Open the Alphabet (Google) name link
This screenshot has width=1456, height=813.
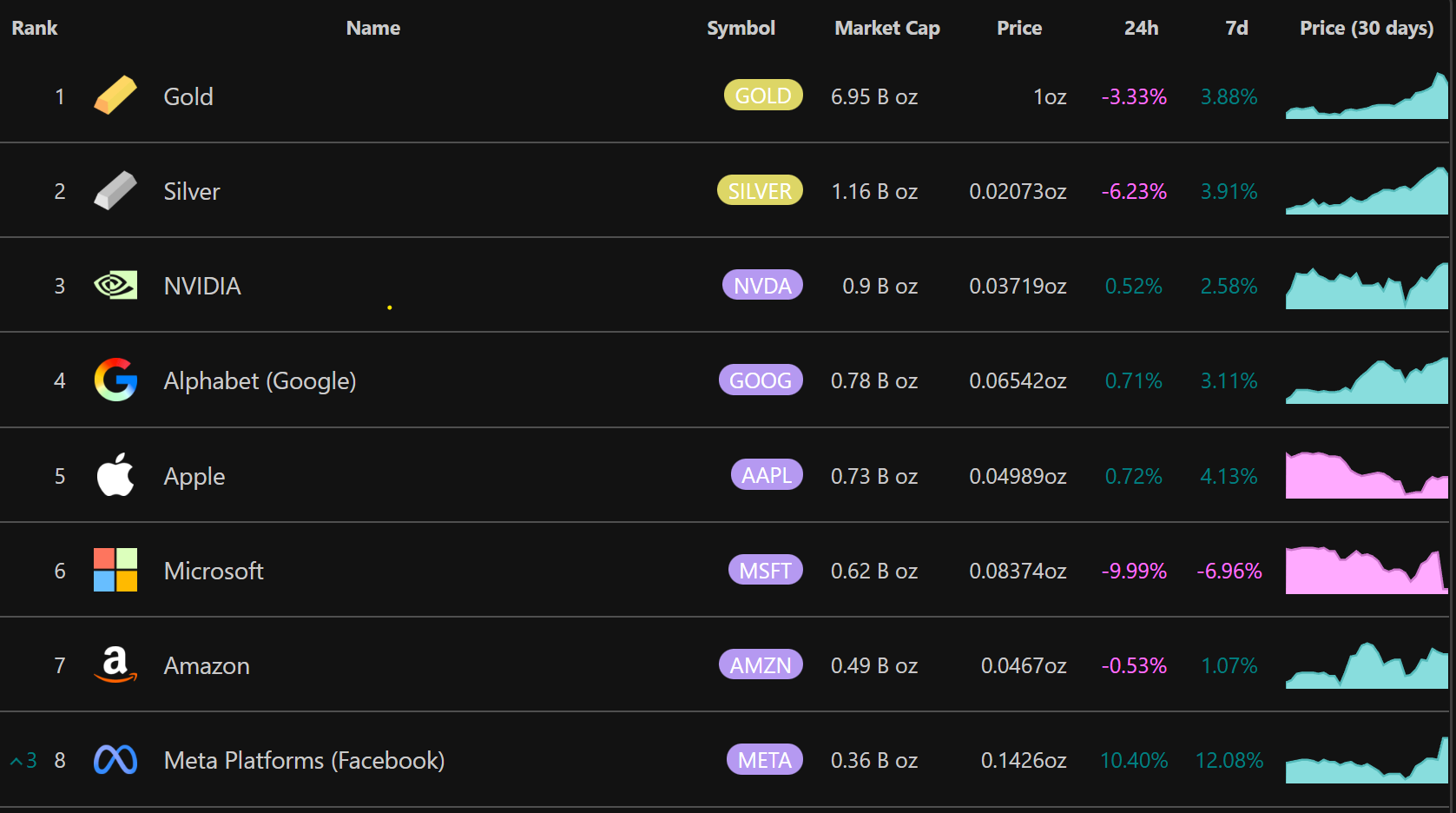[x=260, y=380]
